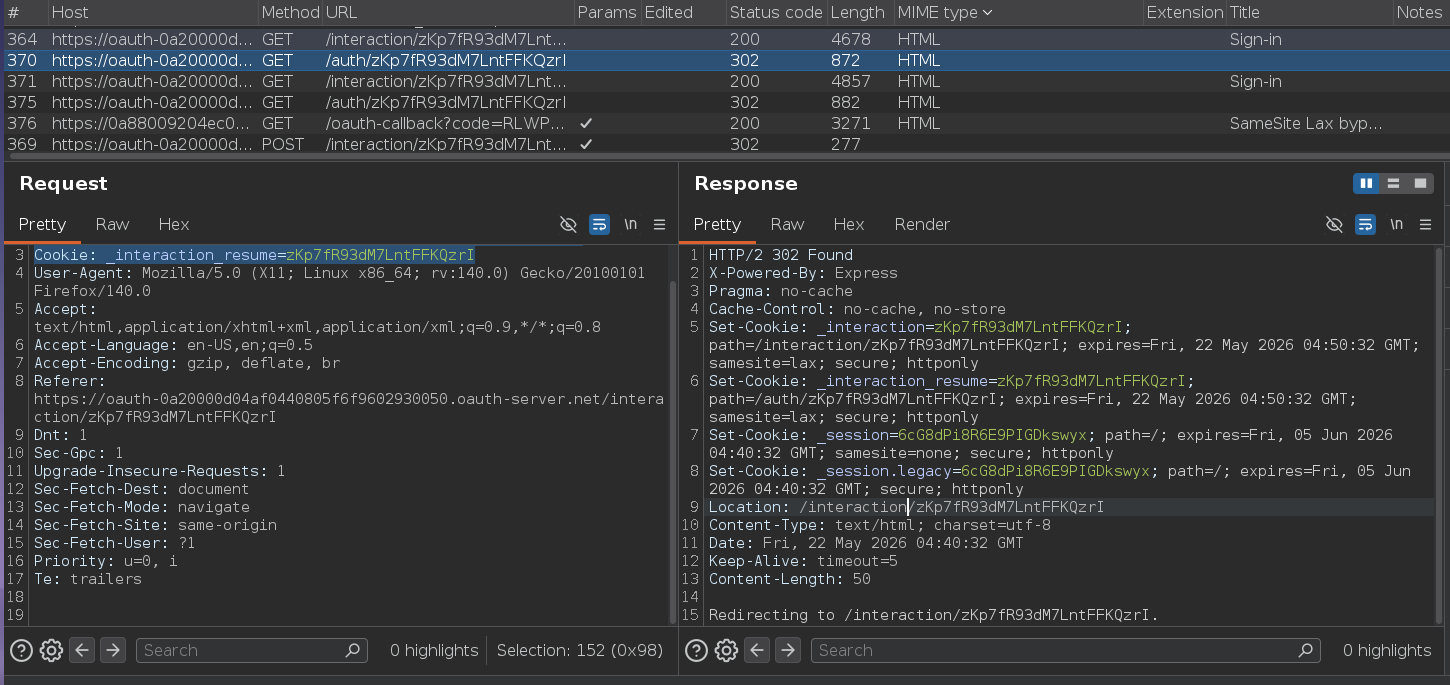Select history row 376 oauth-callback request
The image size is (1450, 685).
click(x=725, y=124)
